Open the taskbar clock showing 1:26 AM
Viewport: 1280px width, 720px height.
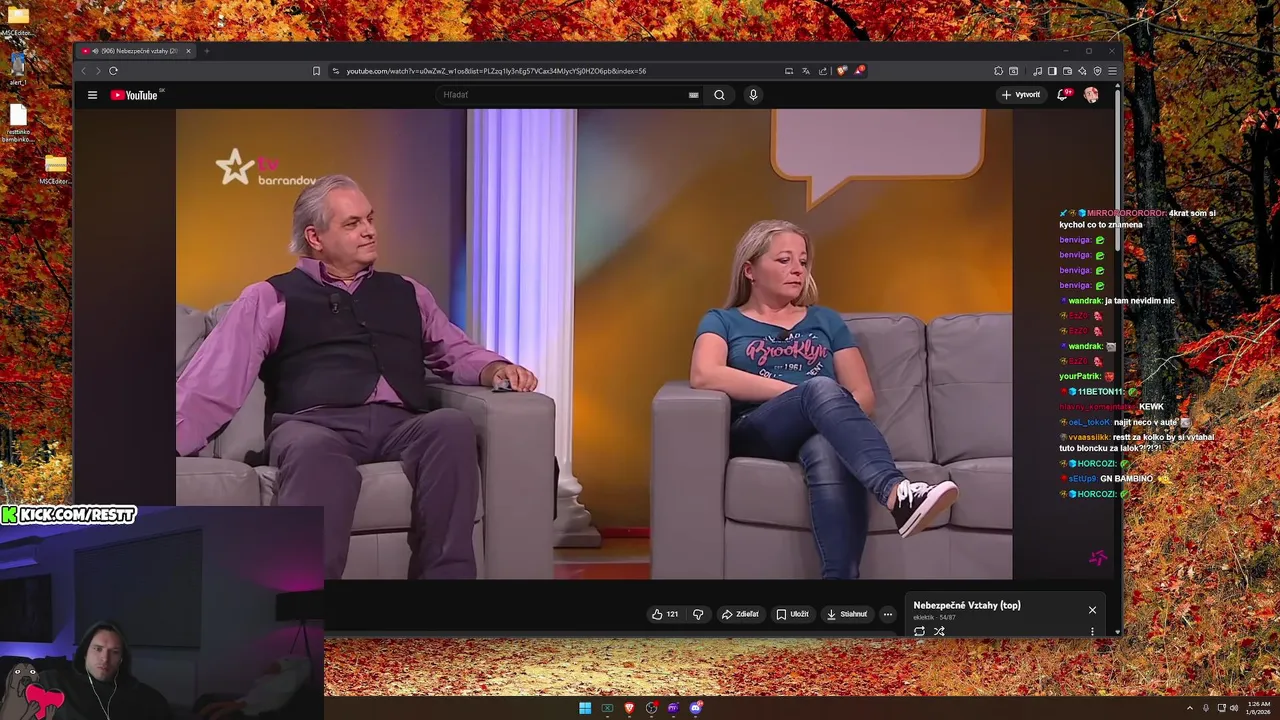(1259, 708)
